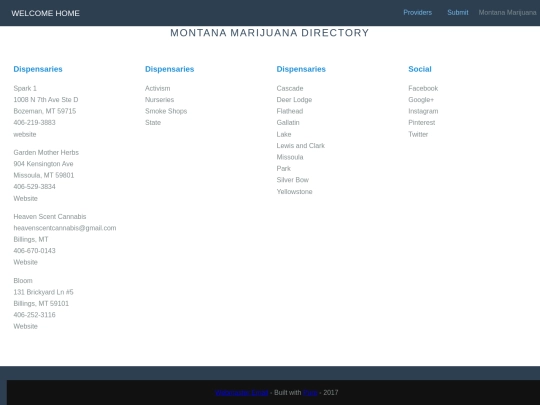Select Gallatin county
Image resolution: width=540 pixels, height=405 pixels.
point(288,122)
